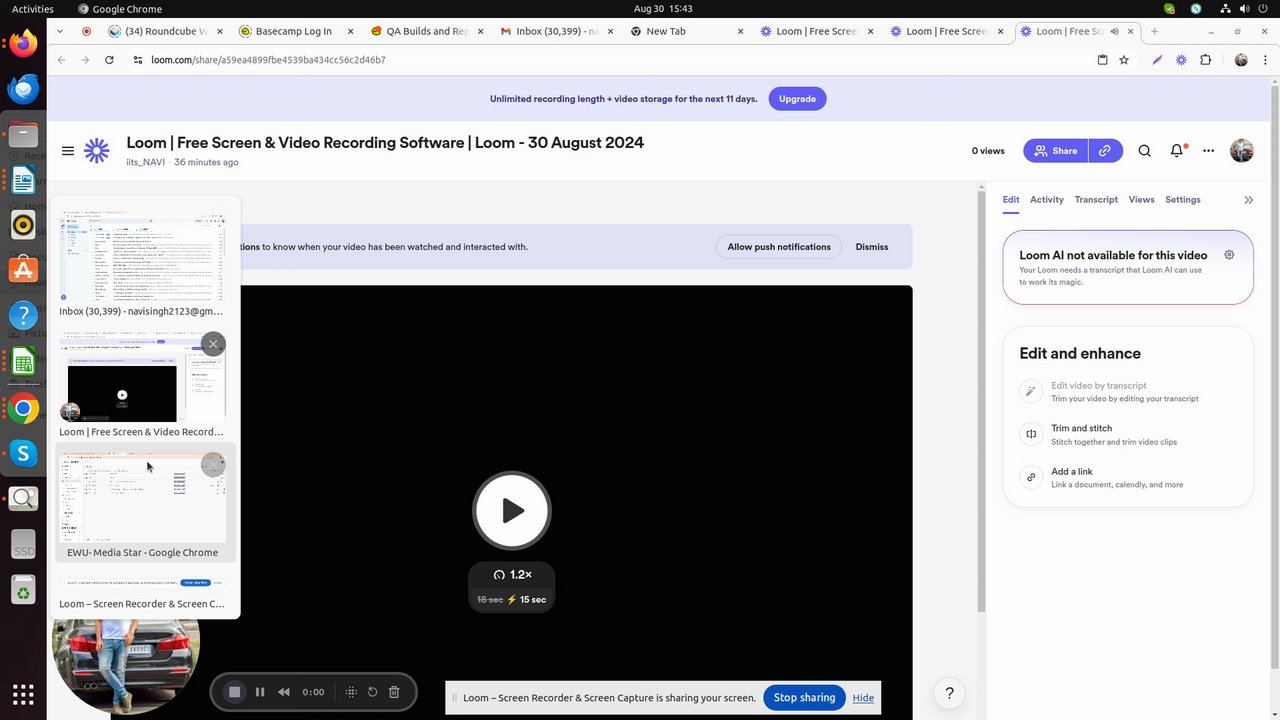Open the help question mark button
The height and width of the screenshot is (720, 1280).
point(949,693)
